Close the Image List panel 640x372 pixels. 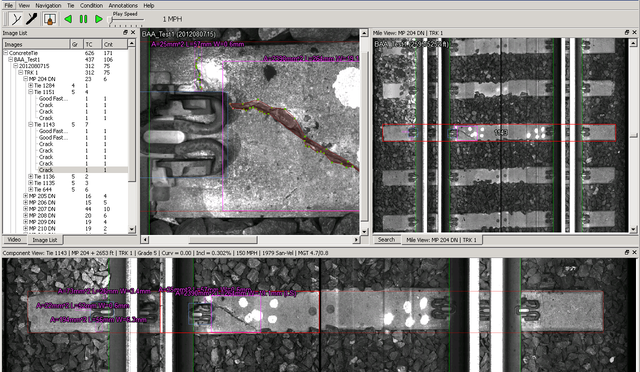[x=133, y=32]
